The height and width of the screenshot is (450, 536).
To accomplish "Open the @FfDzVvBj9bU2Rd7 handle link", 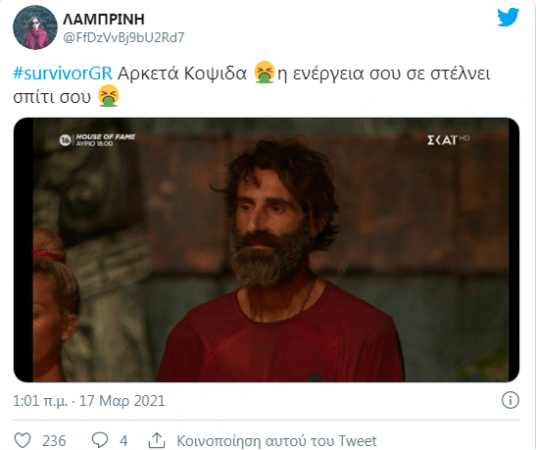I will pyautogui.click(x=124, y=37).
